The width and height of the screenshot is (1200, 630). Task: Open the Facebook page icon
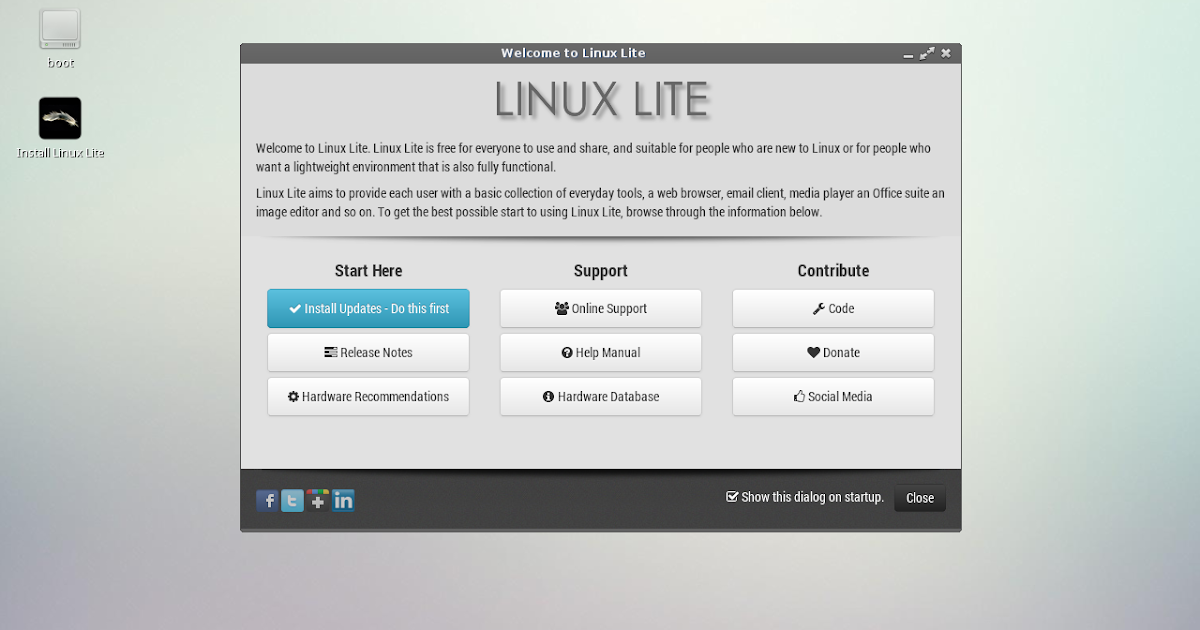[267, 500]
